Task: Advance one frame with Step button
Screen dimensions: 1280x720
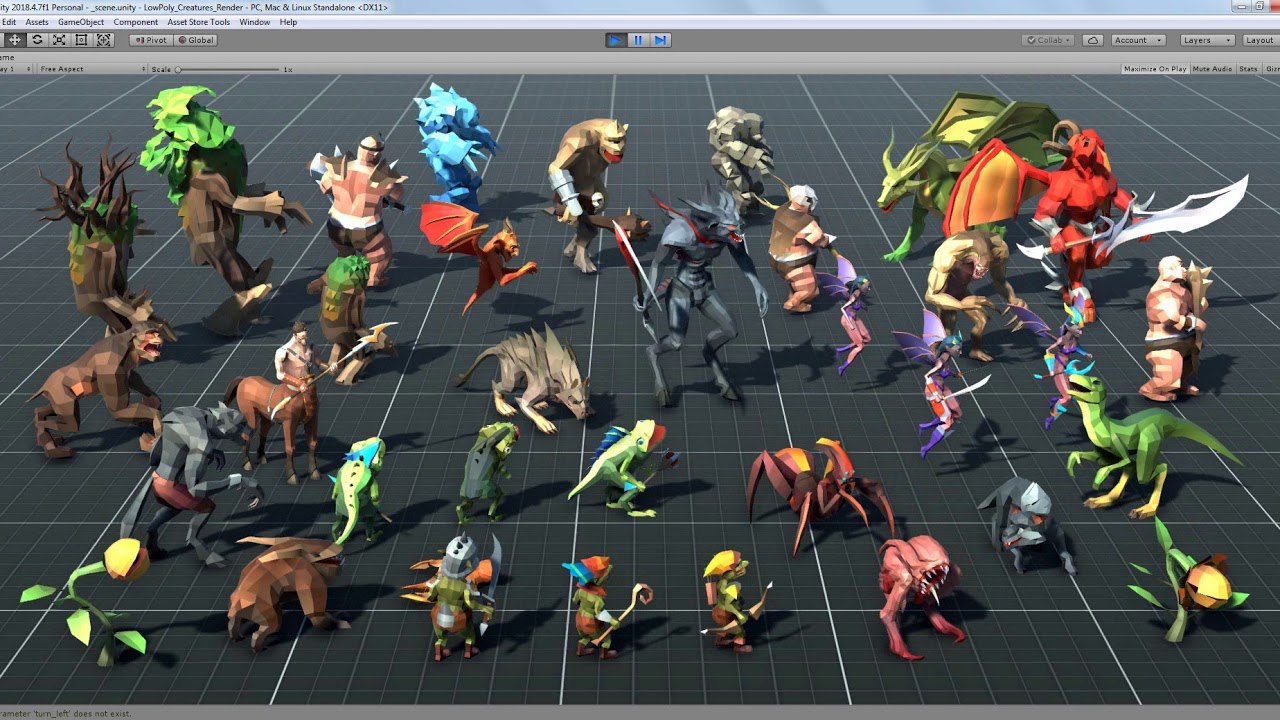Action: pos(660,40)
